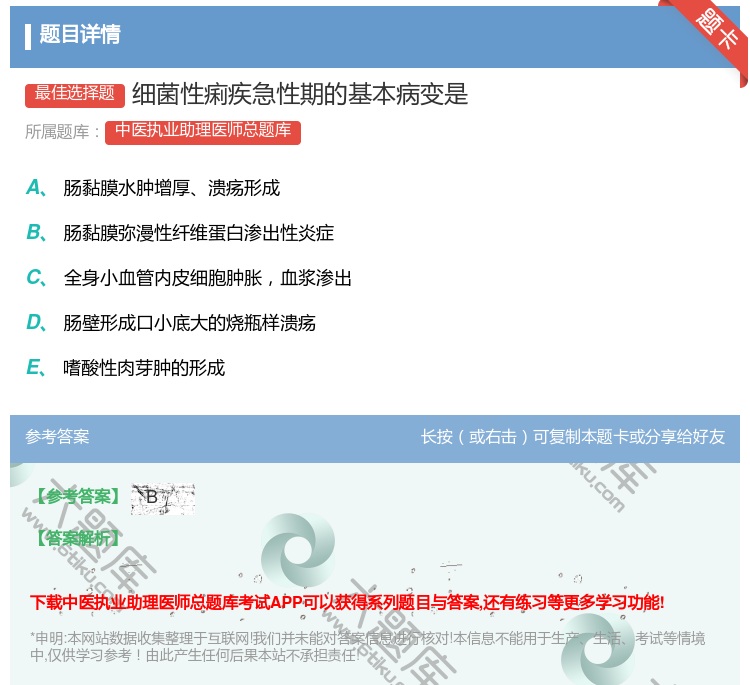Click the white bar icon beside 题目详情
Screen dimensions: 750x685
28,35
